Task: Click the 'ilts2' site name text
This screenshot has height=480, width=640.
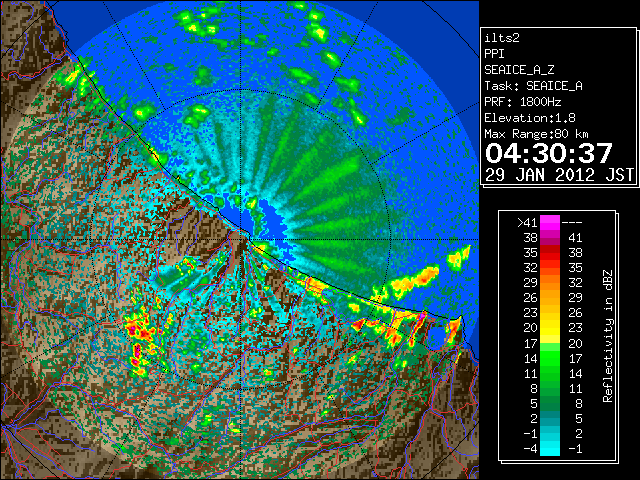Action: pos(502,38)
